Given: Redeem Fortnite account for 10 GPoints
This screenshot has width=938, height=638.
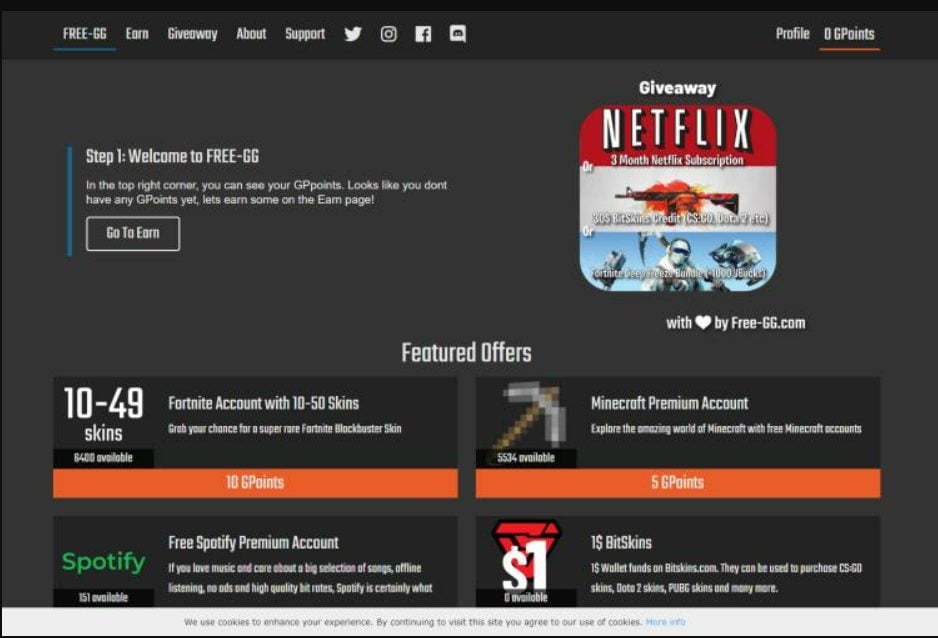Looking at the screenshot, I should tap(255, 483).
